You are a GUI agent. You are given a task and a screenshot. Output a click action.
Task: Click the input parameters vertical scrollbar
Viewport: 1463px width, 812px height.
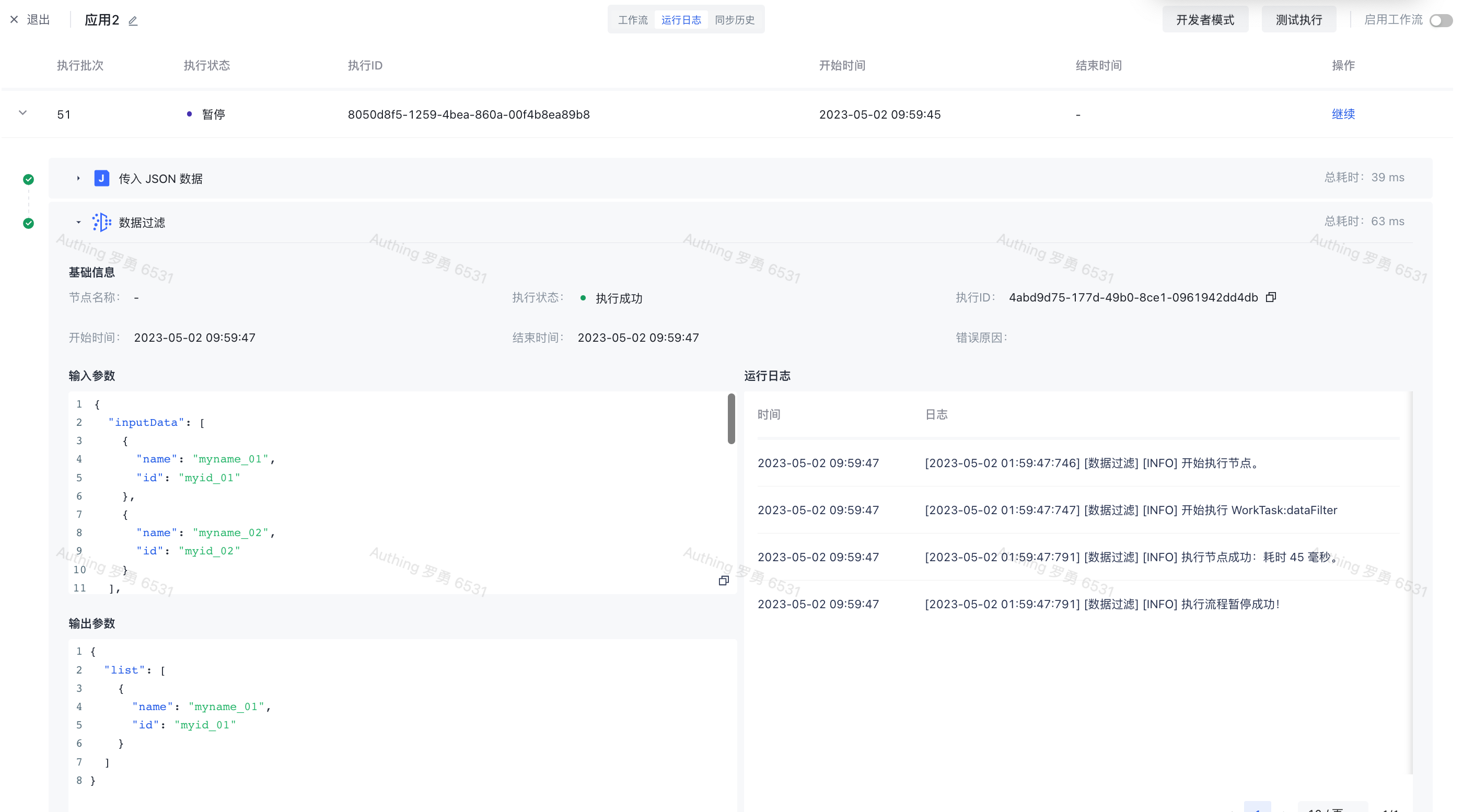tap(731, 419)
